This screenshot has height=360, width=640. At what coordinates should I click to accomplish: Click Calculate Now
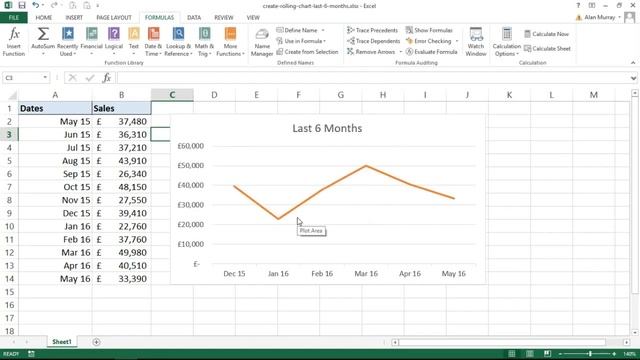546,34
